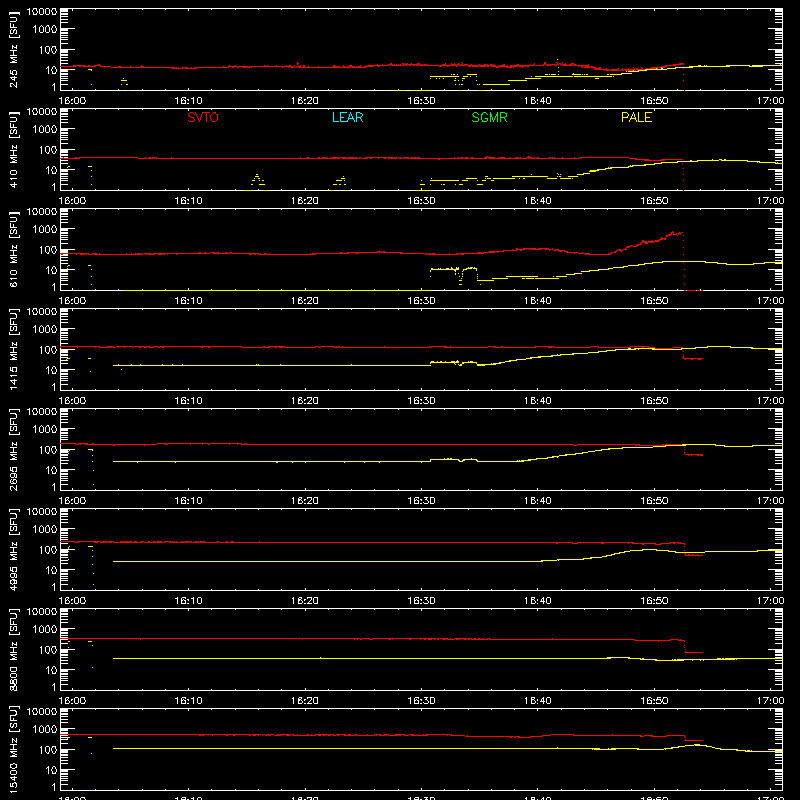
Task: Select the 410 MHz [SFU] axis title
Action: click(x=14, y=150)
